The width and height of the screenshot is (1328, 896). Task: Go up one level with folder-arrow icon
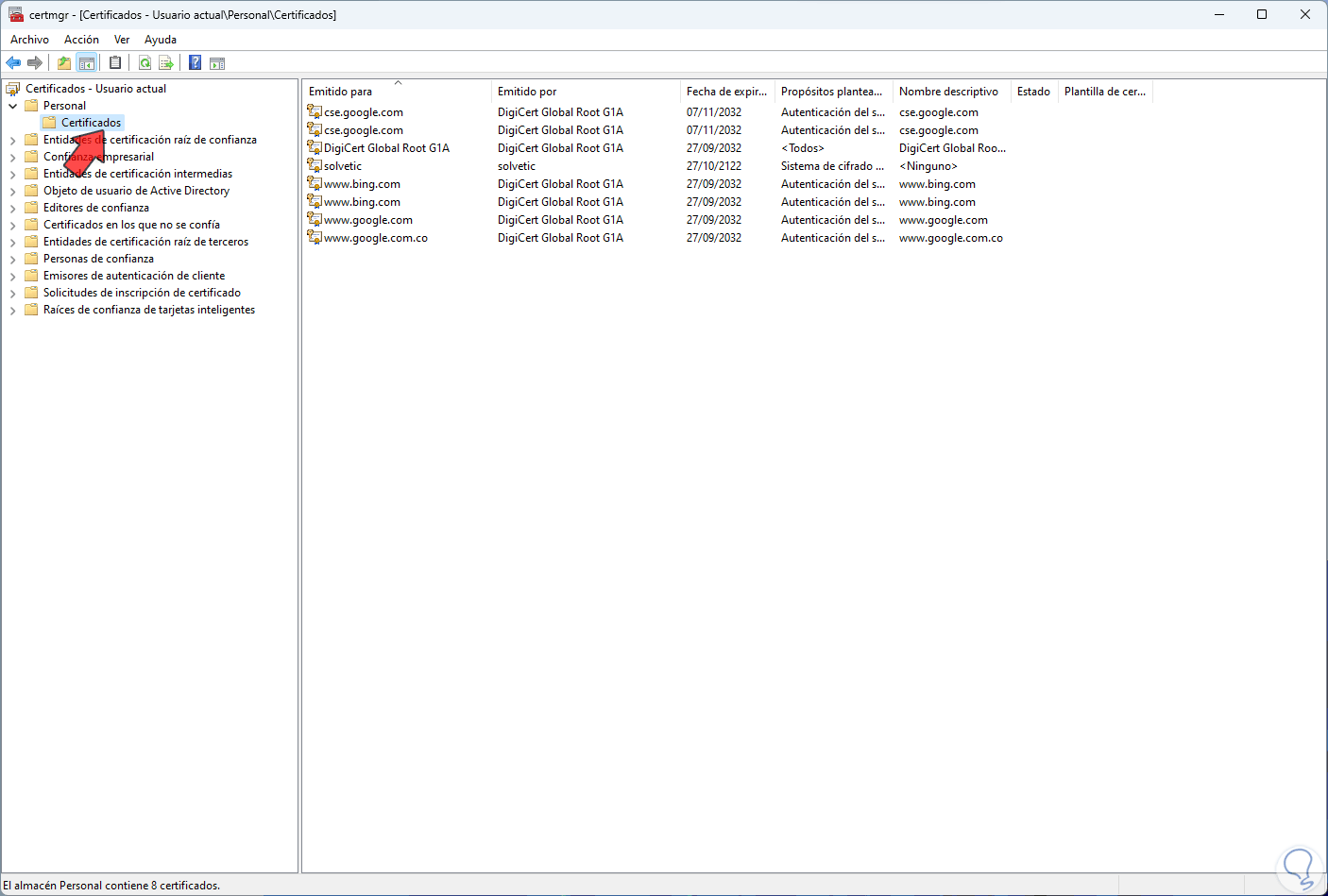(x=64, y=63)
